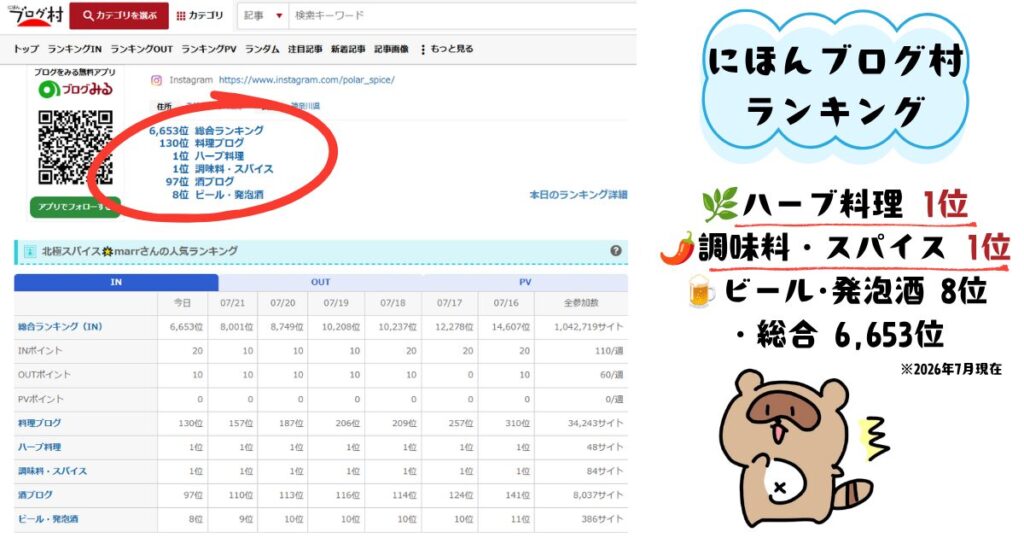
Task: Open the instagram.com/polar_spice link
Action: (306, 80)
